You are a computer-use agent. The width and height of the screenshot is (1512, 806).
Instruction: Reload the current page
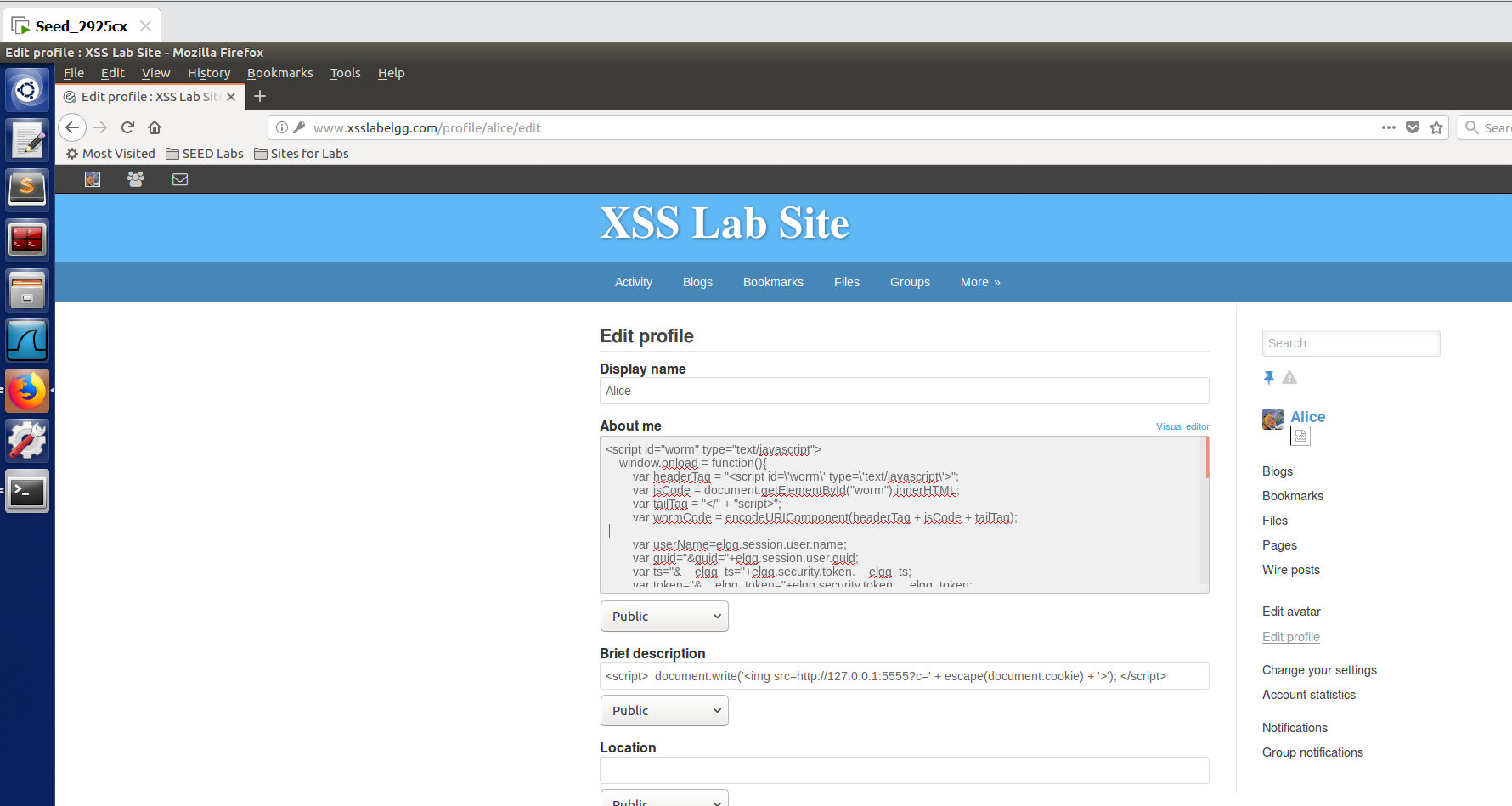(x=127, y=127)
